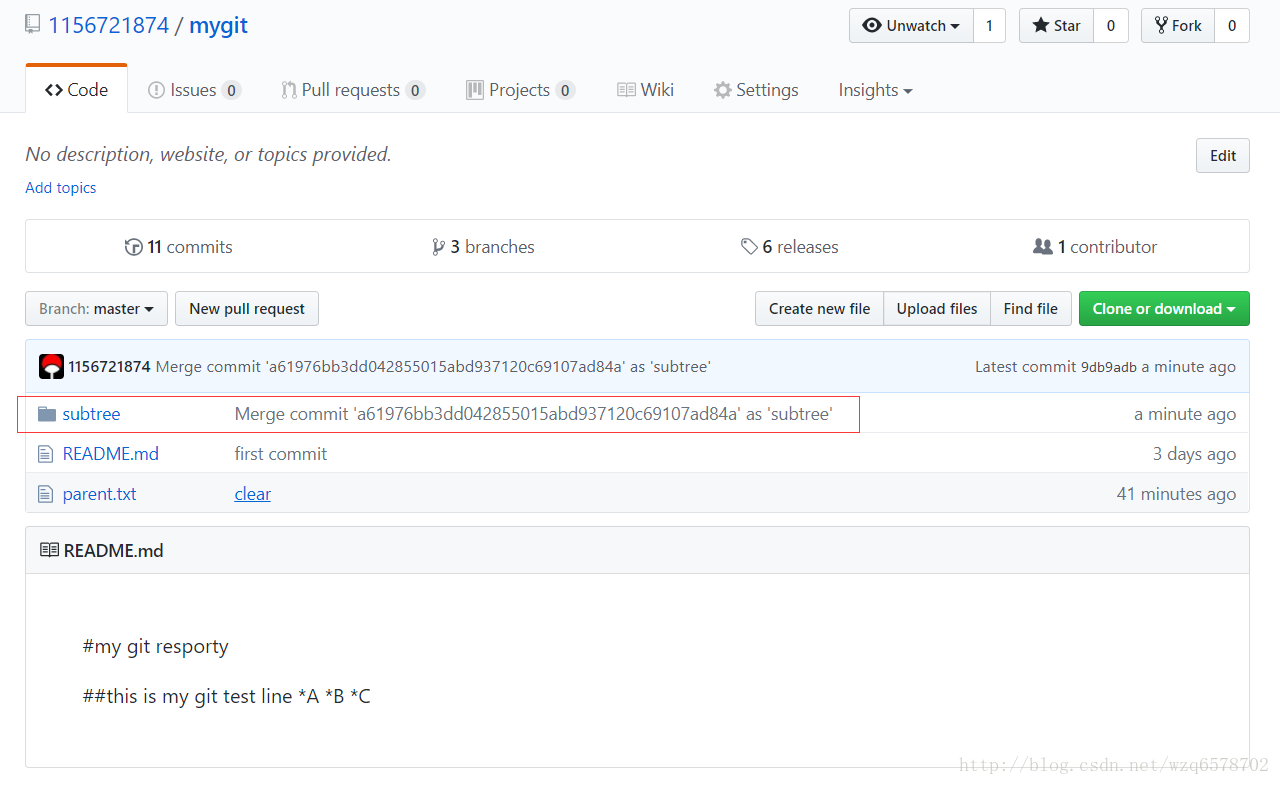1280x785 pixels.
Task: Click the star icon on Star button
Action: (1041, 26)
